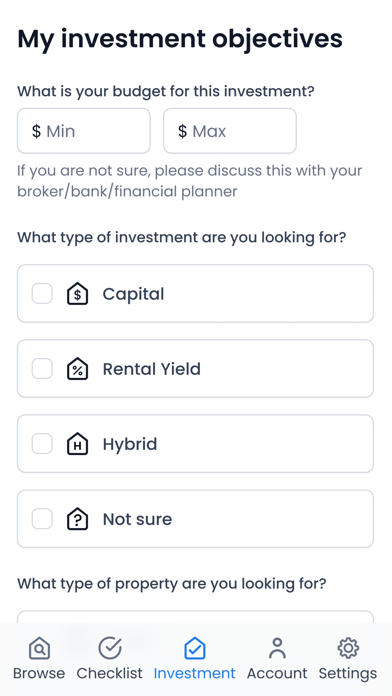Image resolution: width=392 pixels, height=696 pixels.
Task: Go to the Settings tab label
Action: (348, 673)
